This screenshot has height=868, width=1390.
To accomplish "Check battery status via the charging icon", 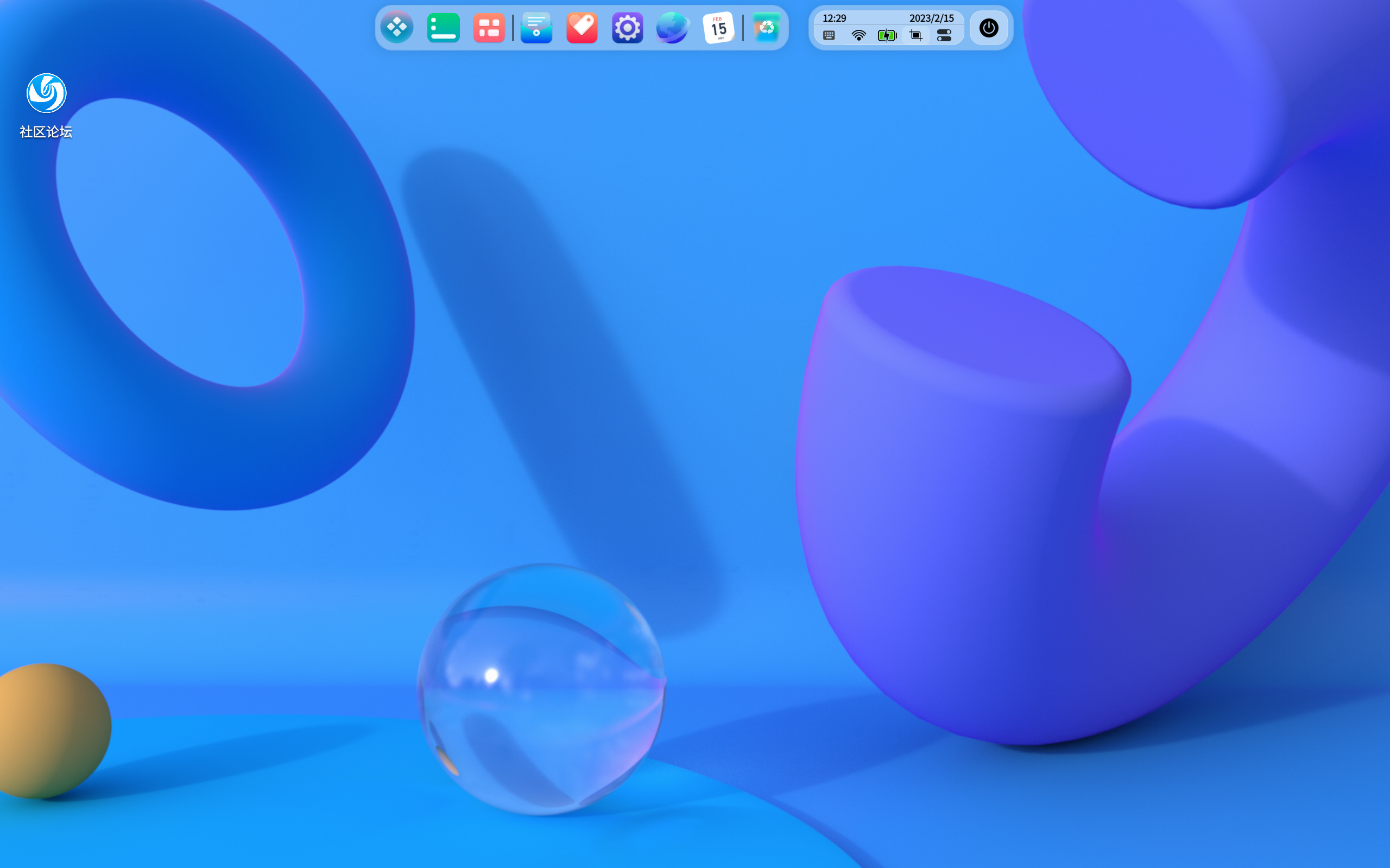I will pos(887,36).
